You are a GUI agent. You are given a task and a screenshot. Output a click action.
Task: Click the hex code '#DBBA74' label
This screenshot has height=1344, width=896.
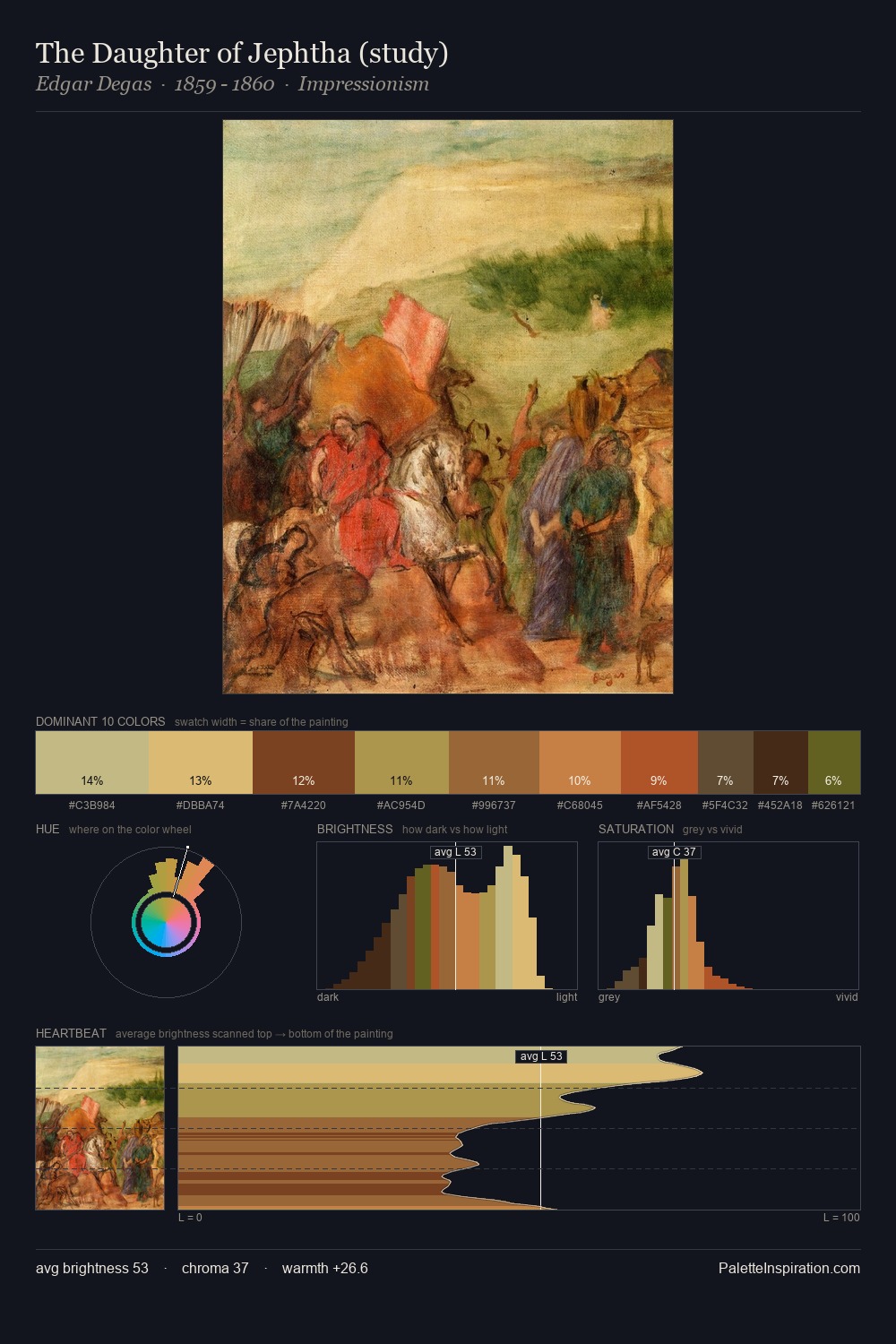point(201,806)
